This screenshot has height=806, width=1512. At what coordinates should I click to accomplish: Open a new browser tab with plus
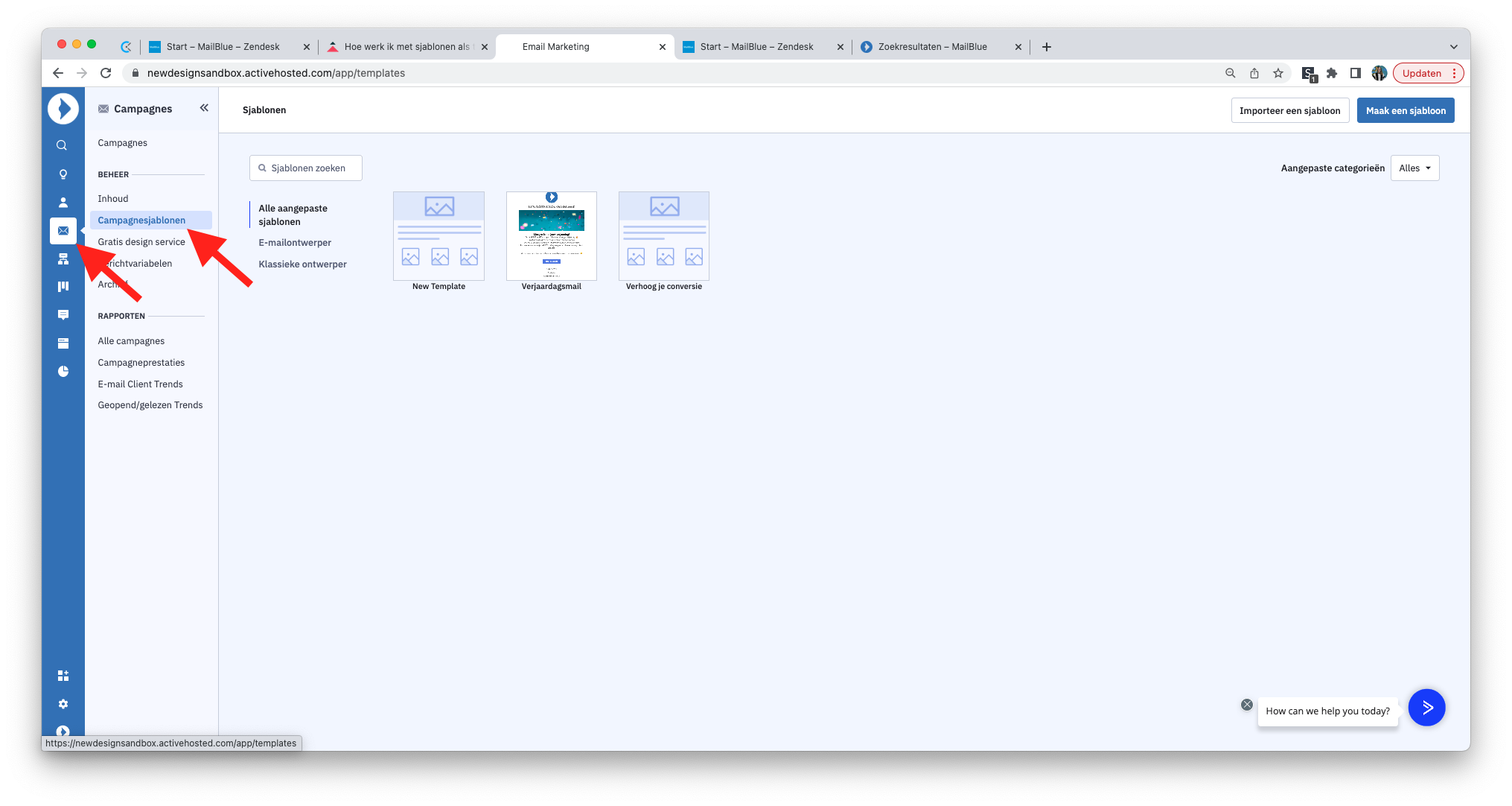click(x=1047, y=47)
